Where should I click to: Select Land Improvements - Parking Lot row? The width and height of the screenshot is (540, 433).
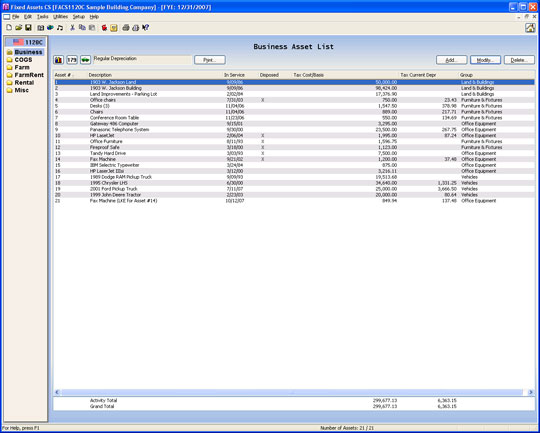click(294, 94)
